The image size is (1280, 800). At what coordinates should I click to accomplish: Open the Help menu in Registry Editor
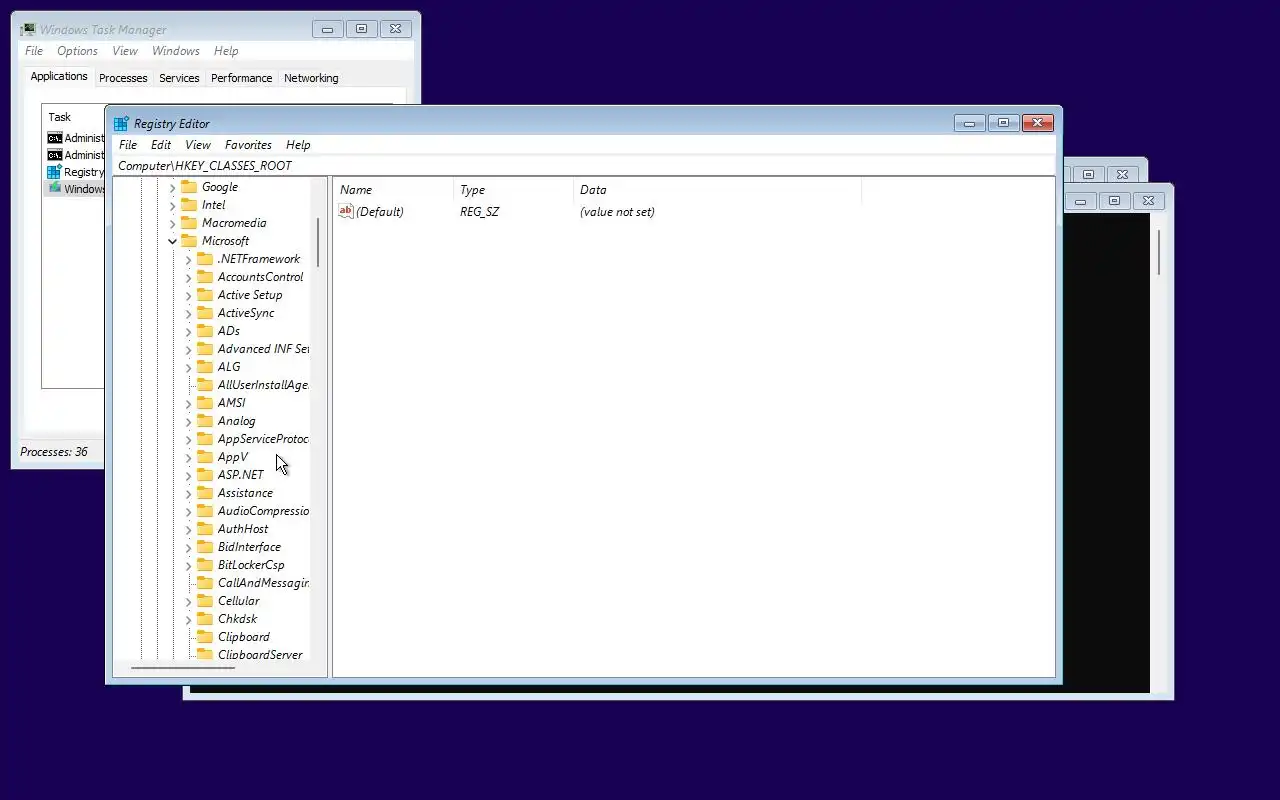298,145
